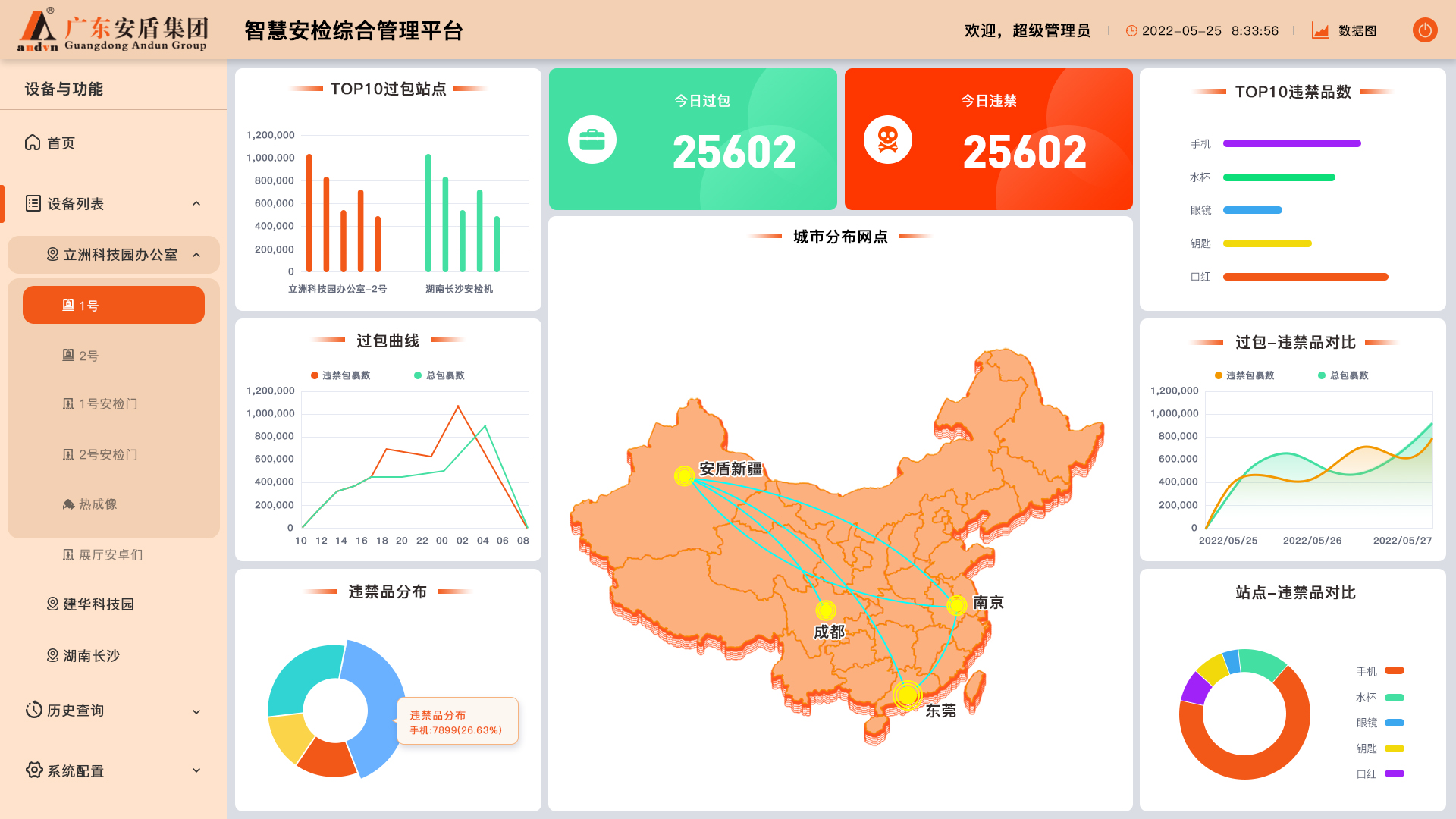This screenshot has width=1456, height=819.
Task: Click the 设备列表 list icon
Action: tap(33, 203)
